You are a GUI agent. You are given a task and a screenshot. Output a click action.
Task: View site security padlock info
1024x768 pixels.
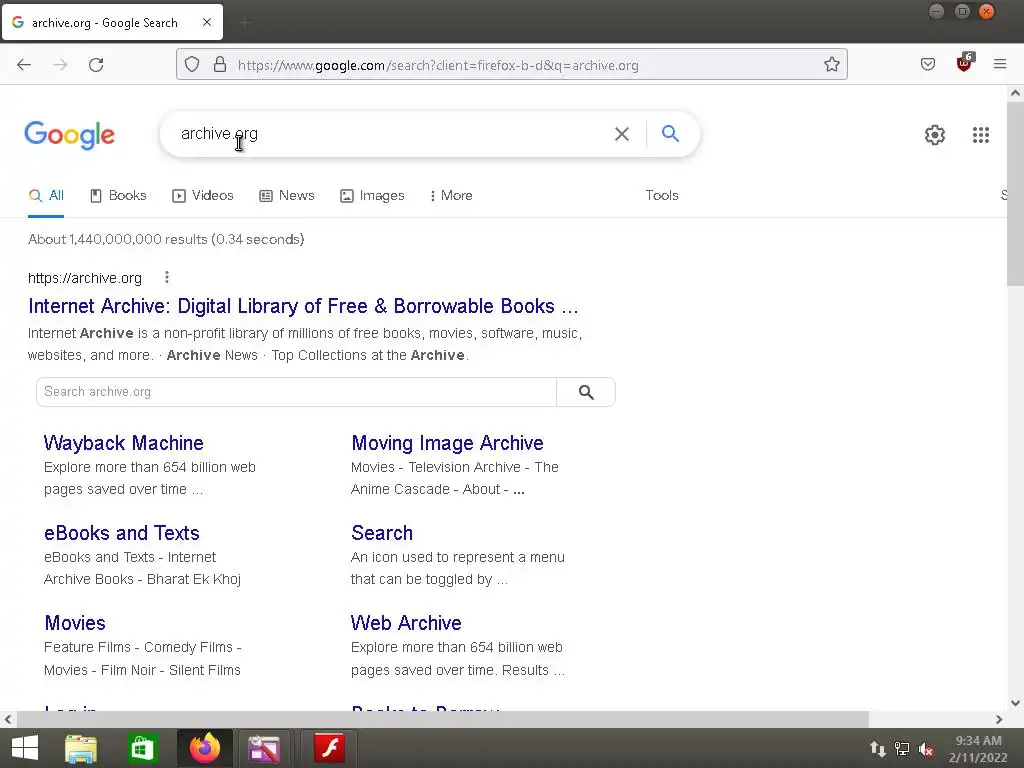220,64
